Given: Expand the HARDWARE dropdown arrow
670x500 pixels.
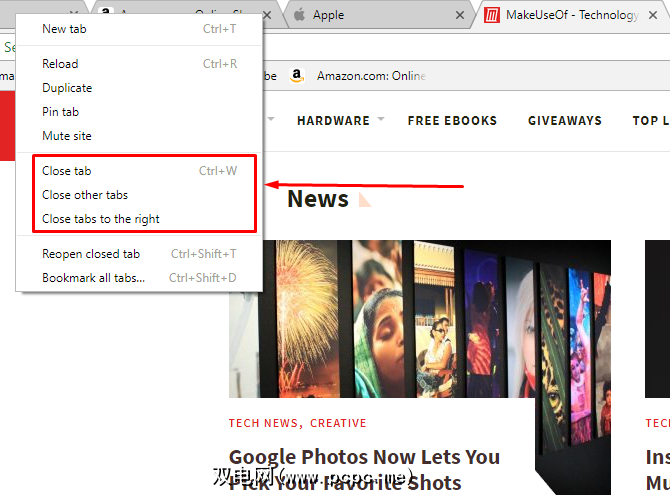Looking at the screenshot, I should [x=381, y=119].
